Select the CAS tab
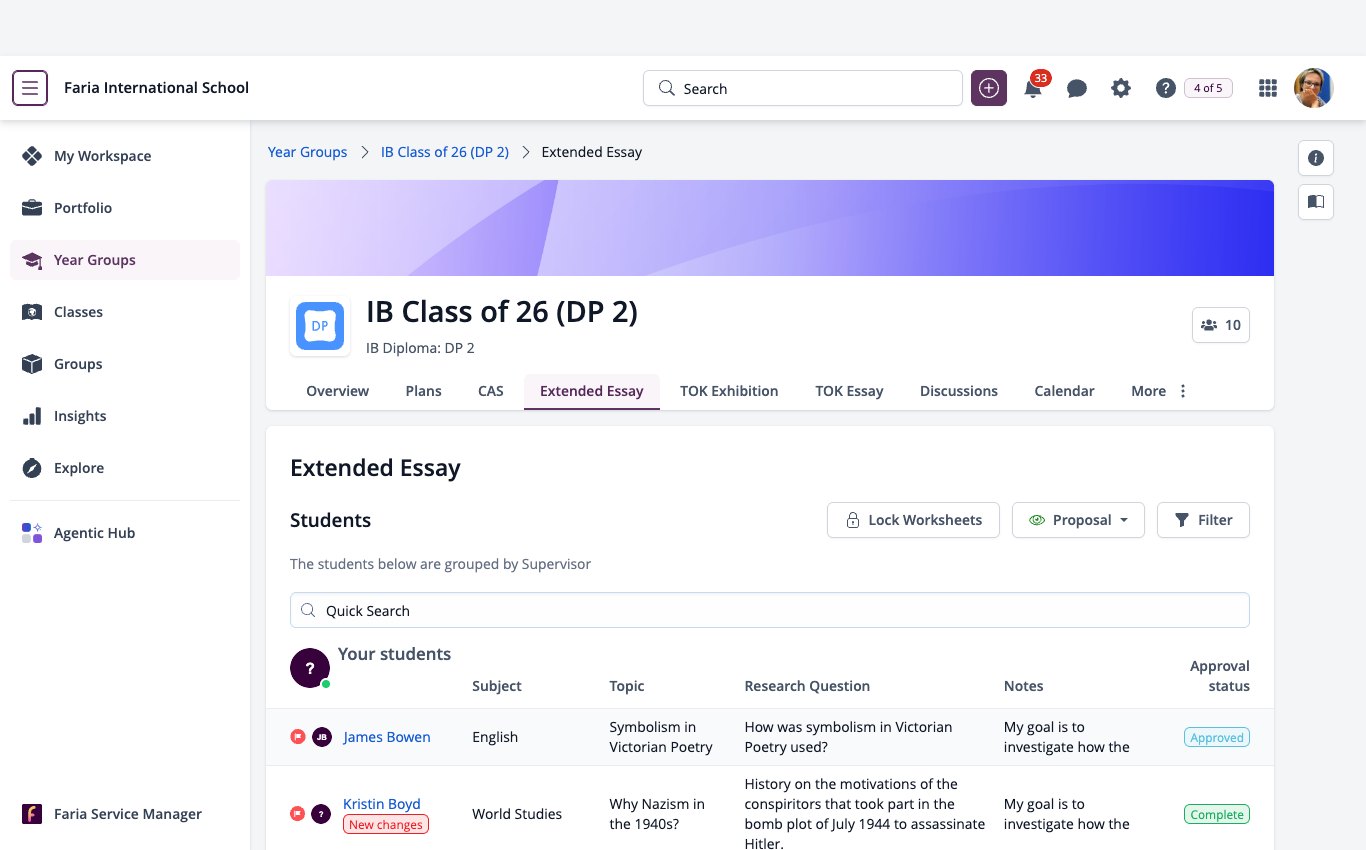1366x850 pixels. pos(491,391)
